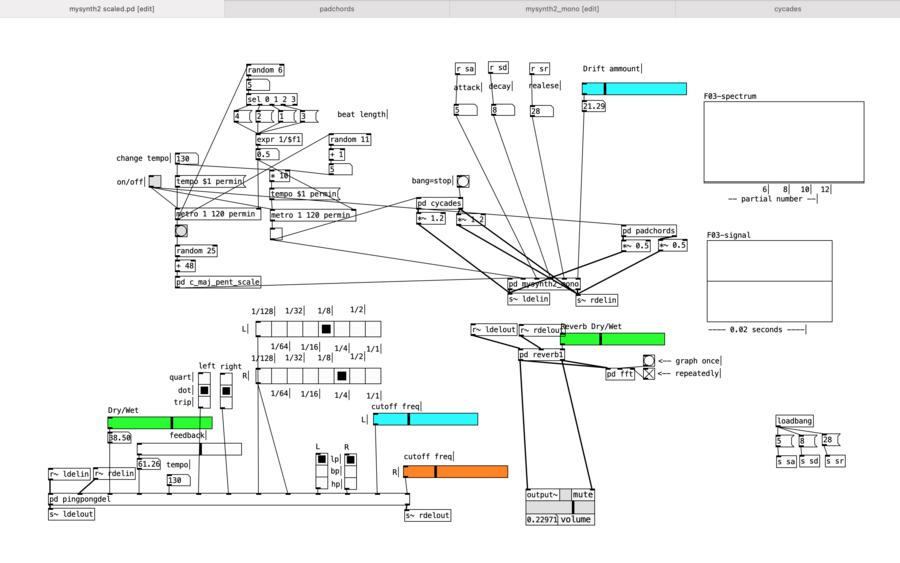Click the loadbang object box

[x=796, y=421]
